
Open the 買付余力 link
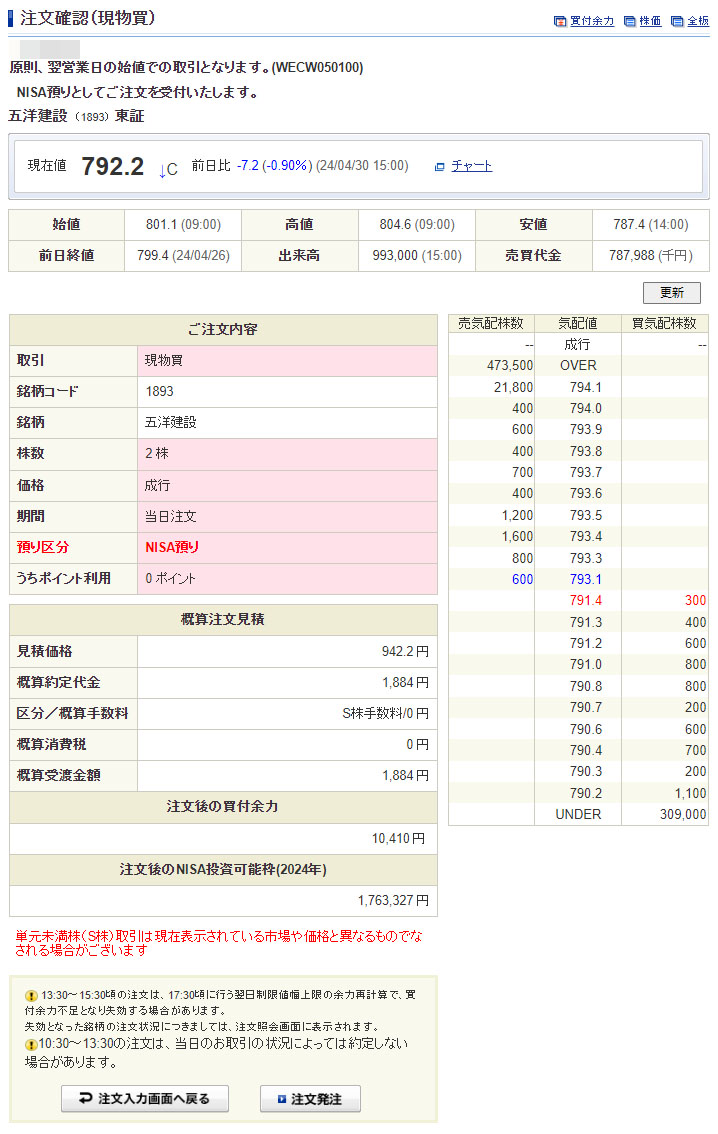(592, 21)
